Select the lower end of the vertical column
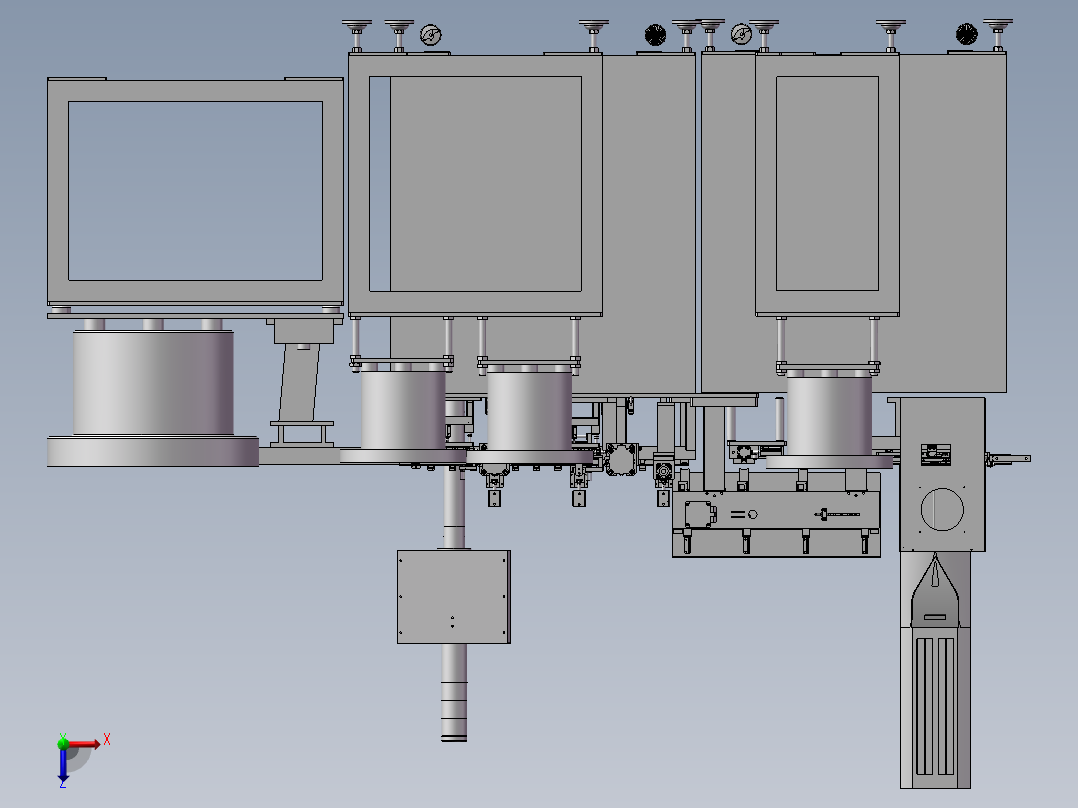 tap(454, 692)
